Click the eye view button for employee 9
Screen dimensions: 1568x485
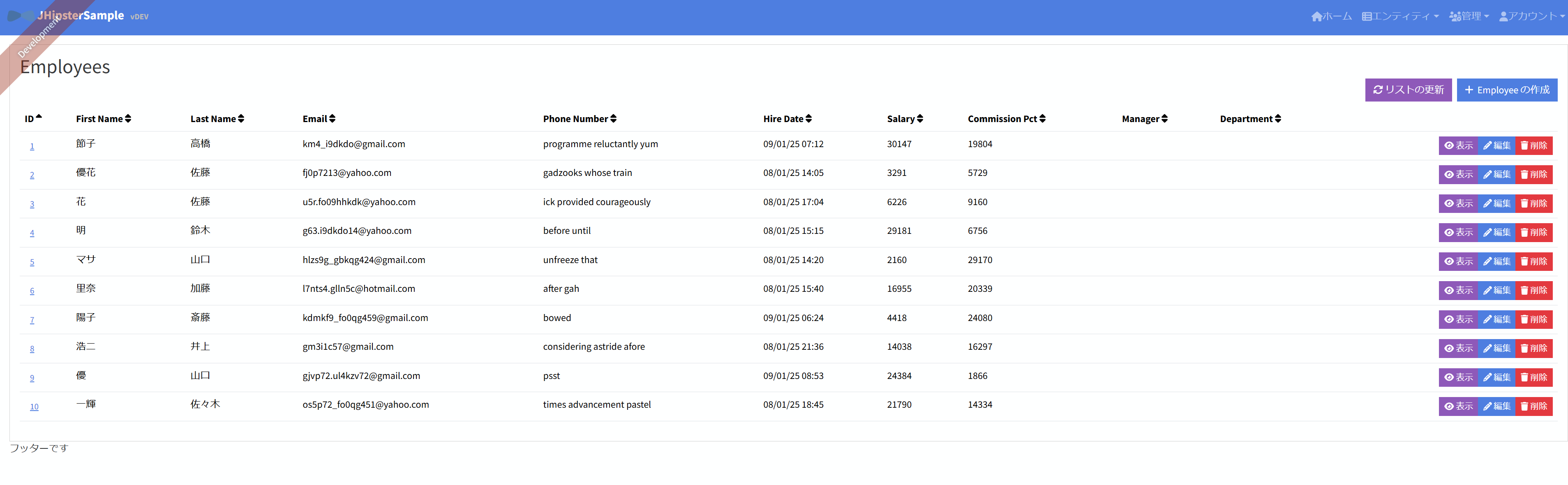click(1458, 377)
